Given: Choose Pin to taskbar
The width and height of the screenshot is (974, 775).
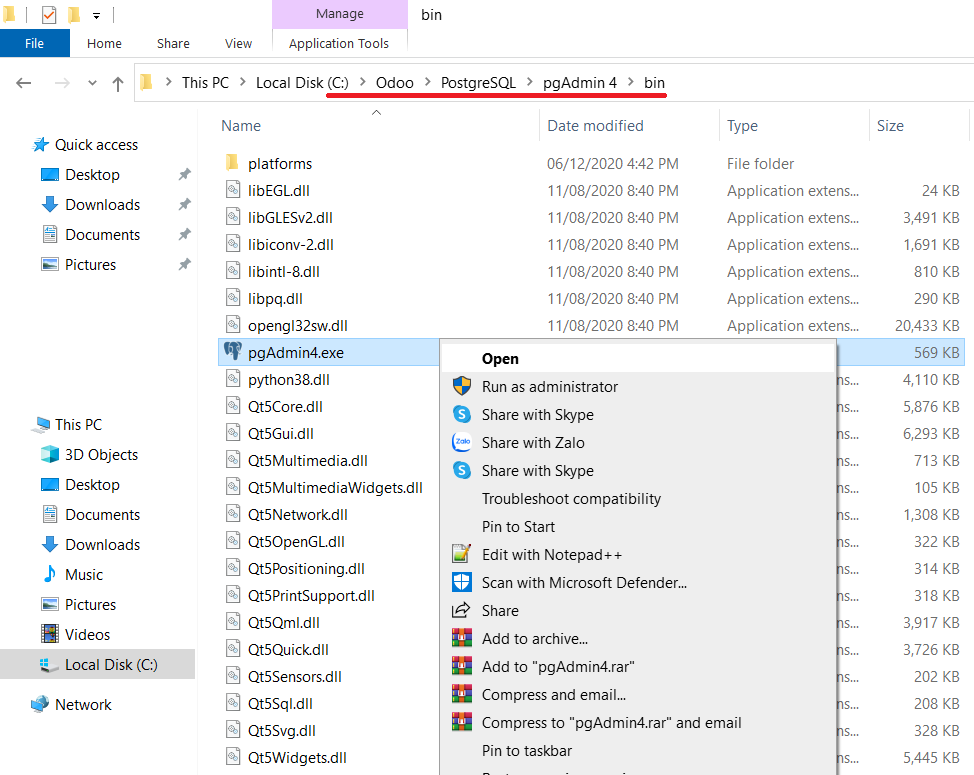Looking at the screenshot, I should [x=637, y=750].
